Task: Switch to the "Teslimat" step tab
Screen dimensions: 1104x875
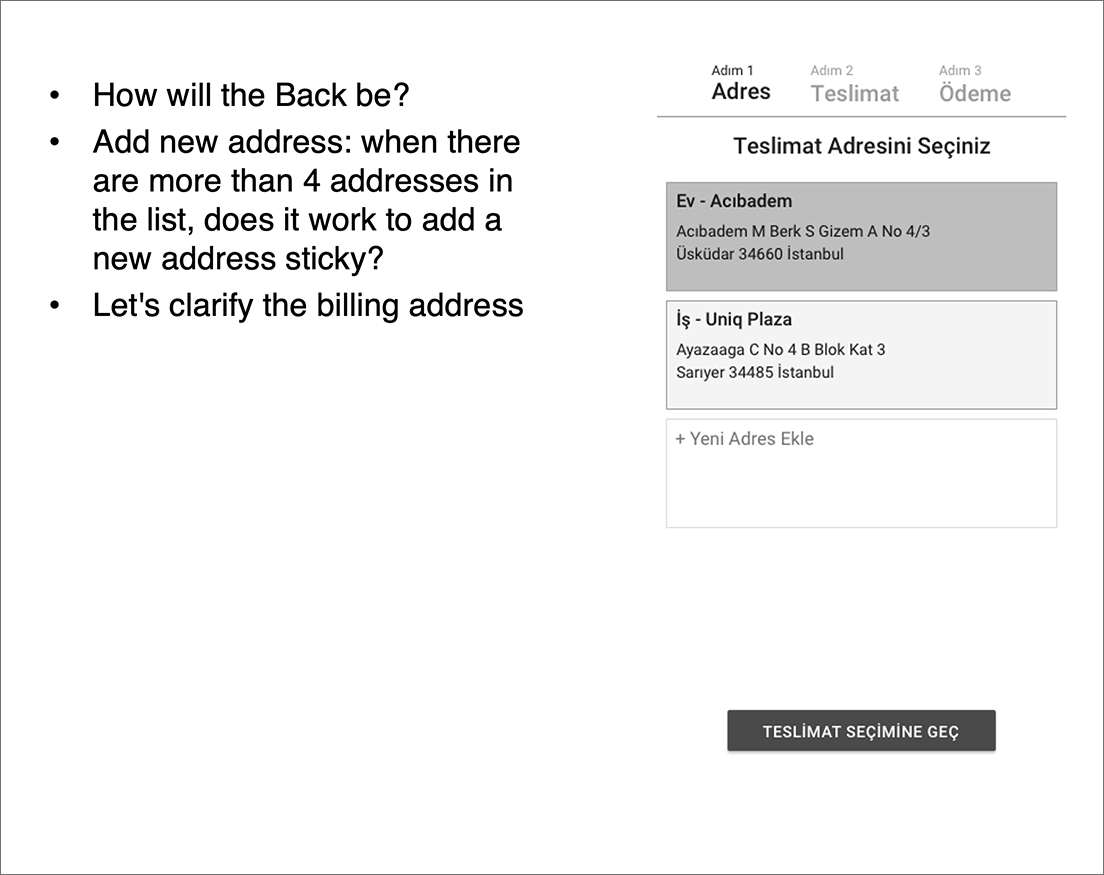Action: click(x=854, y=94)
